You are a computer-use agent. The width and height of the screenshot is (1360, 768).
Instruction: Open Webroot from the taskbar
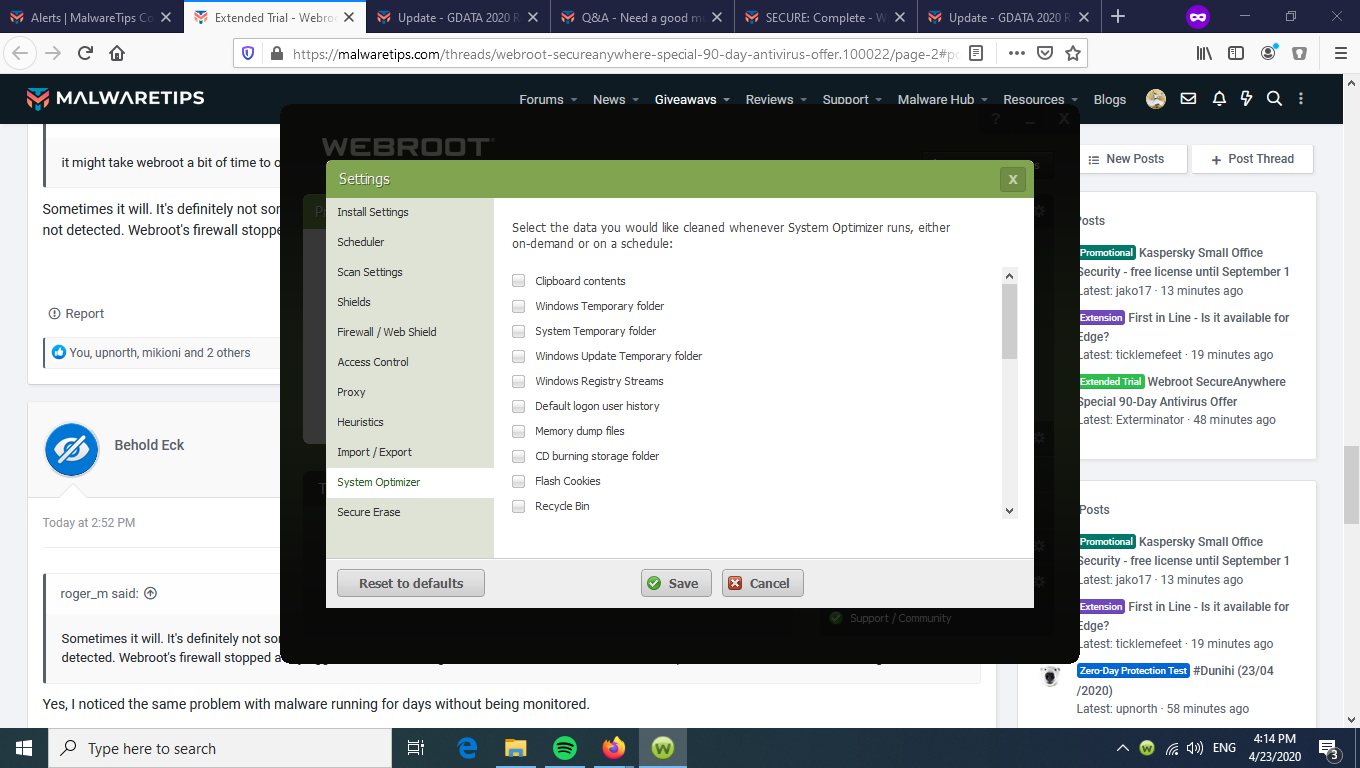pyautogui.click(x=662, y=748)
